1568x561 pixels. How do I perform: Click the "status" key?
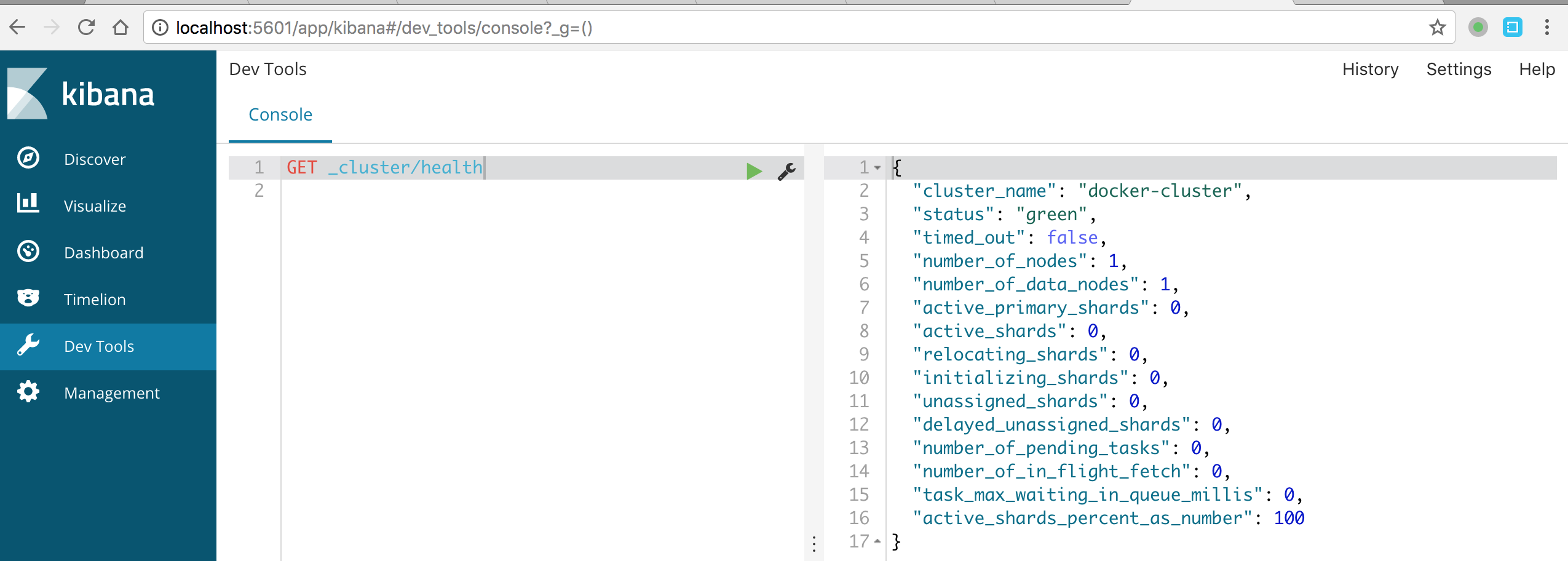click(x=954, y=215)
